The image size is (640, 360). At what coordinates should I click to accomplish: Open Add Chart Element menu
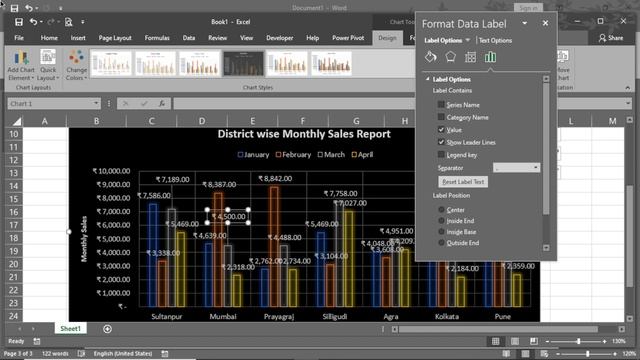21,66
